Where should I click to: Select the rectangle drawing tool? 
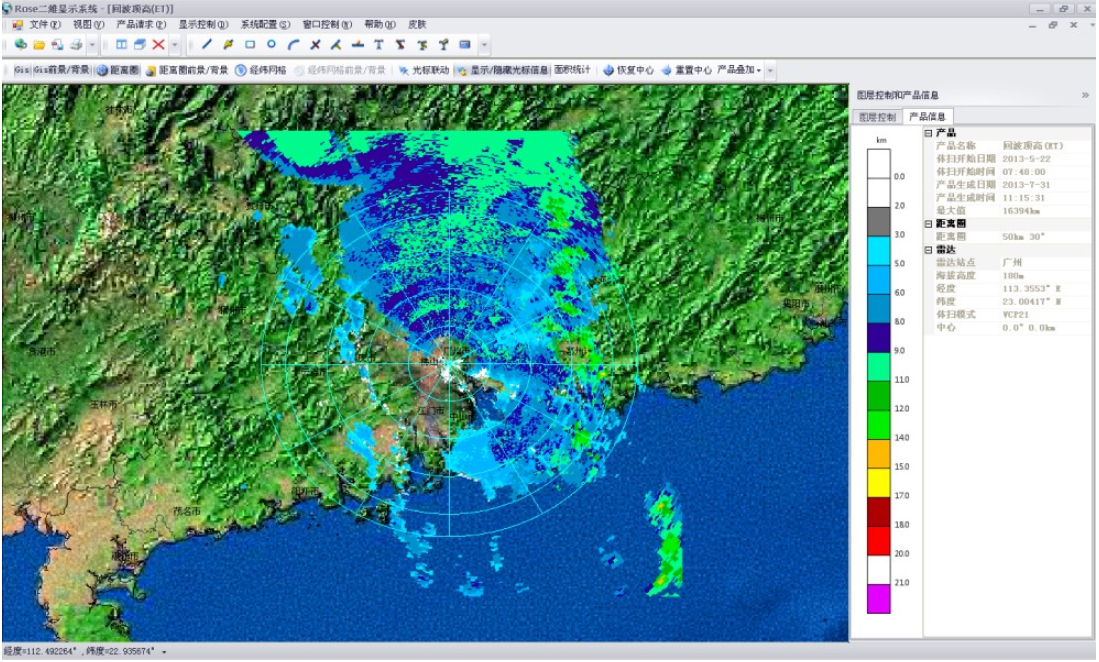pos(250,45)
